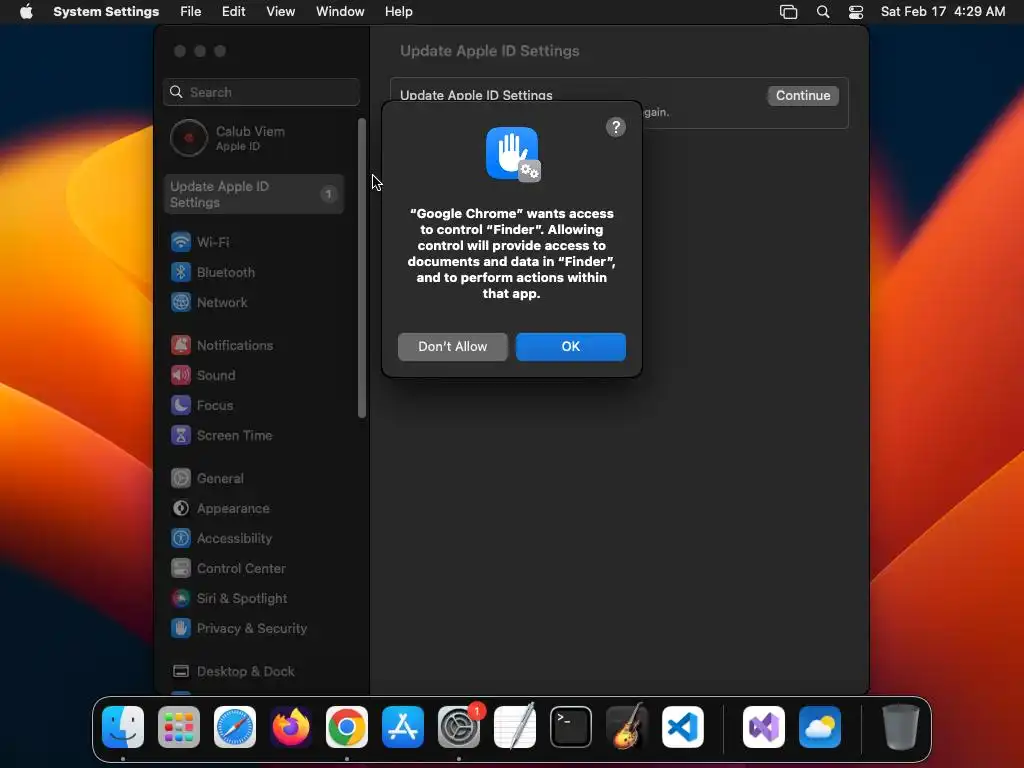Click the Stage Manager icon in the menu bar
The width and height of the screenshot is (1024, 768).
[789, 12]
